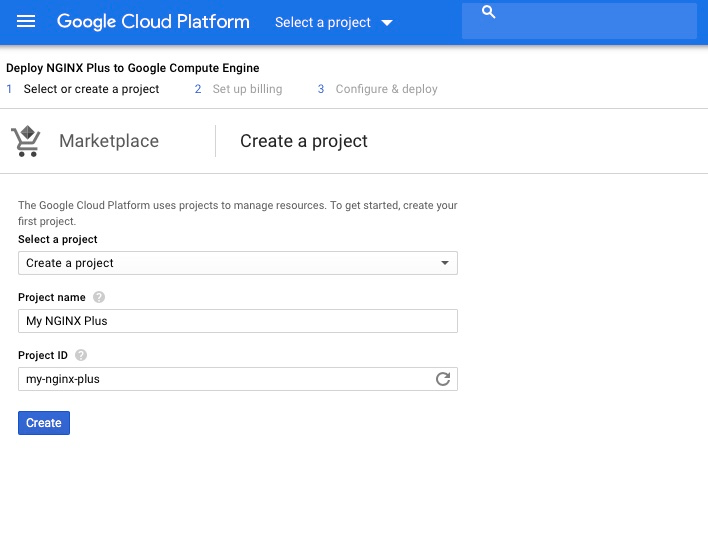Click inside the top search box
The width and height of the screenshot is (708, 556).
tap(579, 21)
